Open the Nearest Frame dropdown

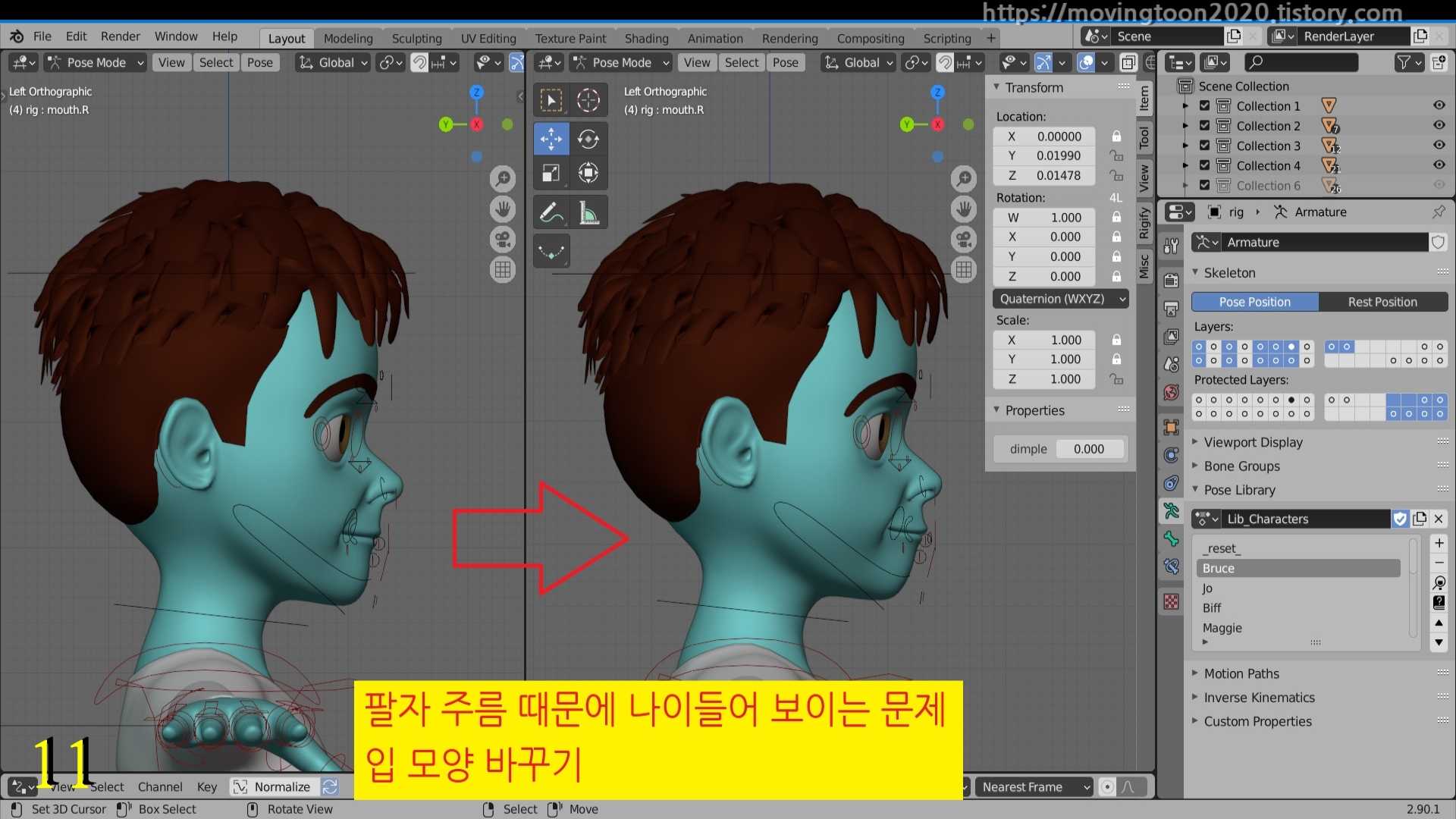tap(1034, 787)
